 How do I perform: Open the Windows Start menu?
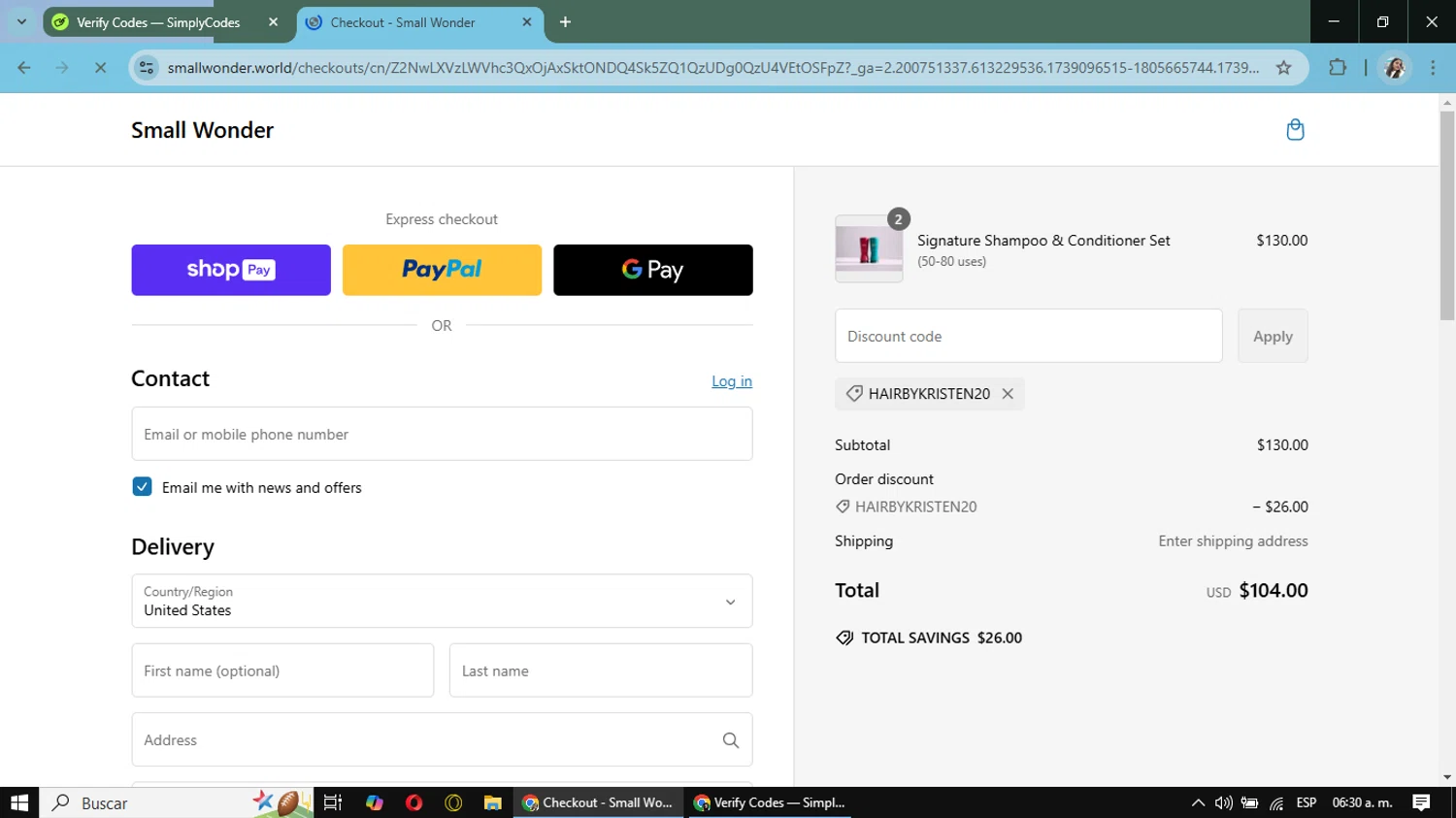(19, 802)
